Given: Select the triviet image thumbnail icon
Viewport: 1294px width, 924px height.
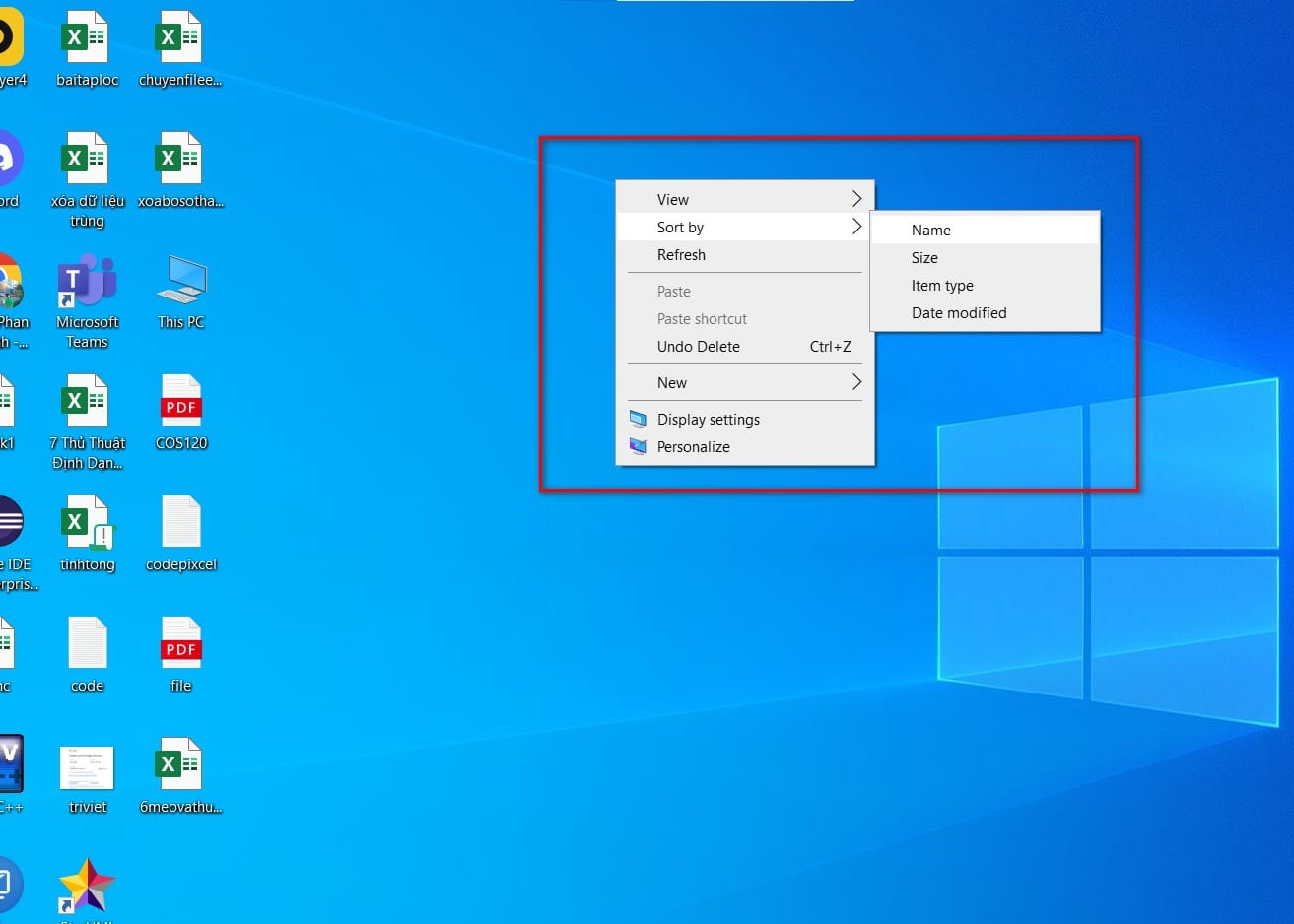Looking at the screenshot, I should coord(87,767).
